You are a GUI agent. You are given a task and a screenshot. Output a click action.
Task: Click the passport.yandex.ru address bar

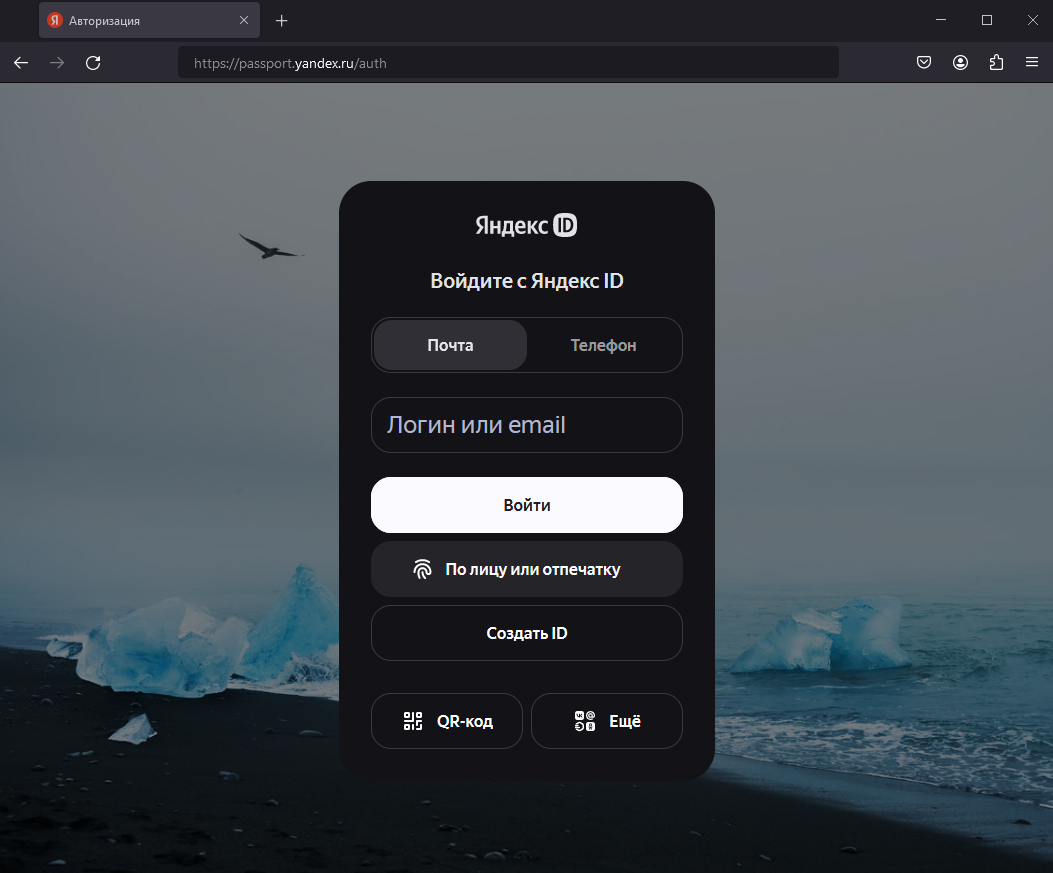[x=508, y=63]
